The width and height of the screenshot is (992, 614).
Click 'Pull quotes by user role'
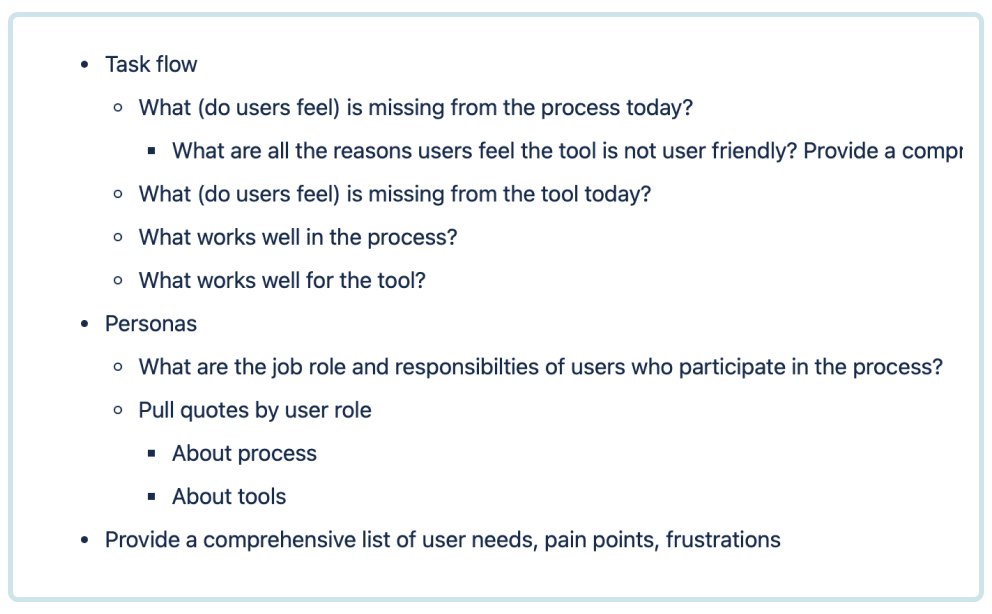(x=255, y=410)
